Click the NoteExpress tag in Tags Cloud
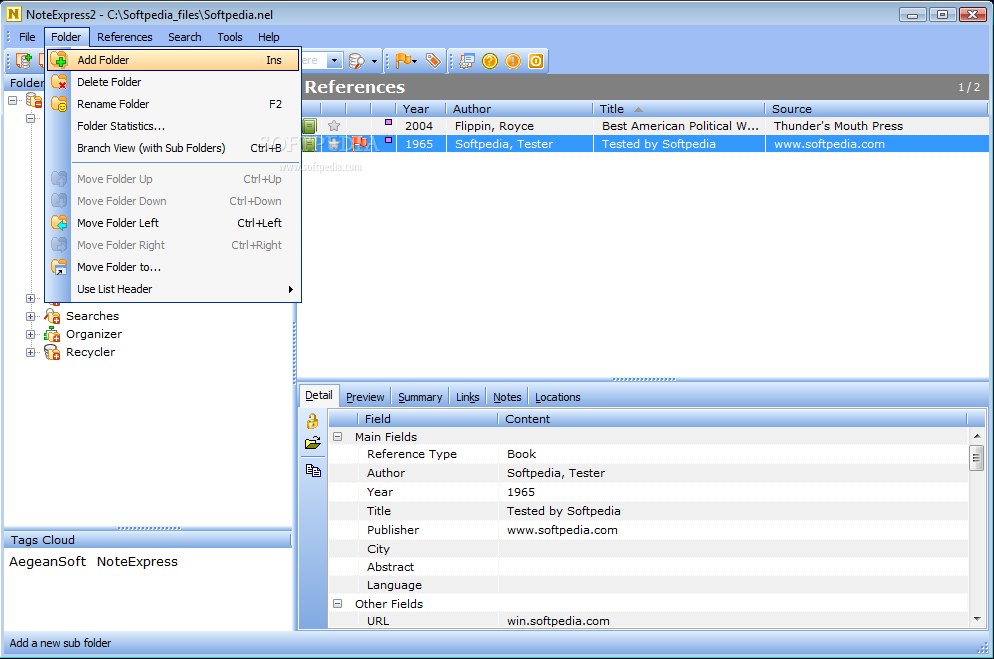The image size is (994, 659). (x=137, y=562)
